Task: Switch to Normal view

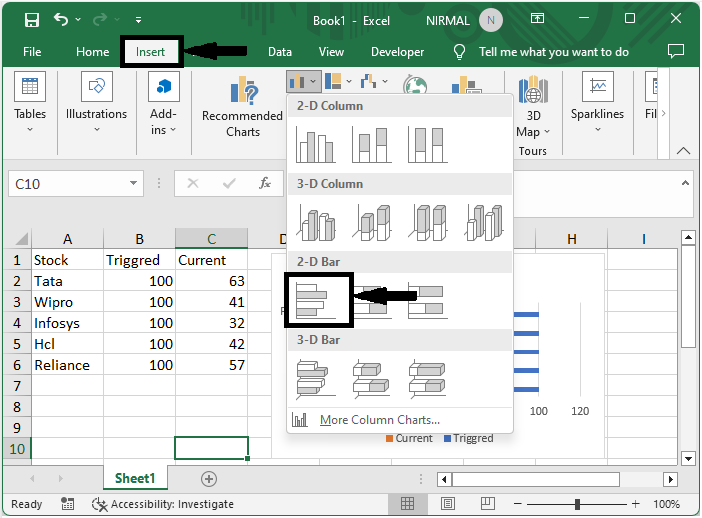Action: (407, 504)
